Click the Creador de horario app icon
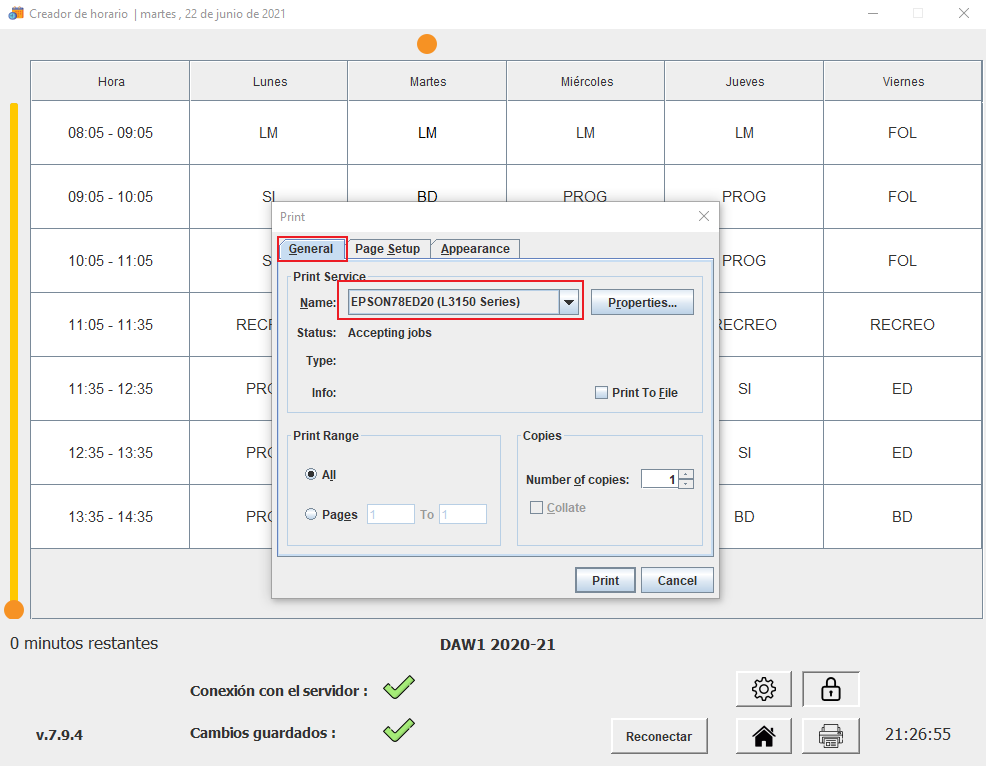The image size is (986, 766). 15,13
